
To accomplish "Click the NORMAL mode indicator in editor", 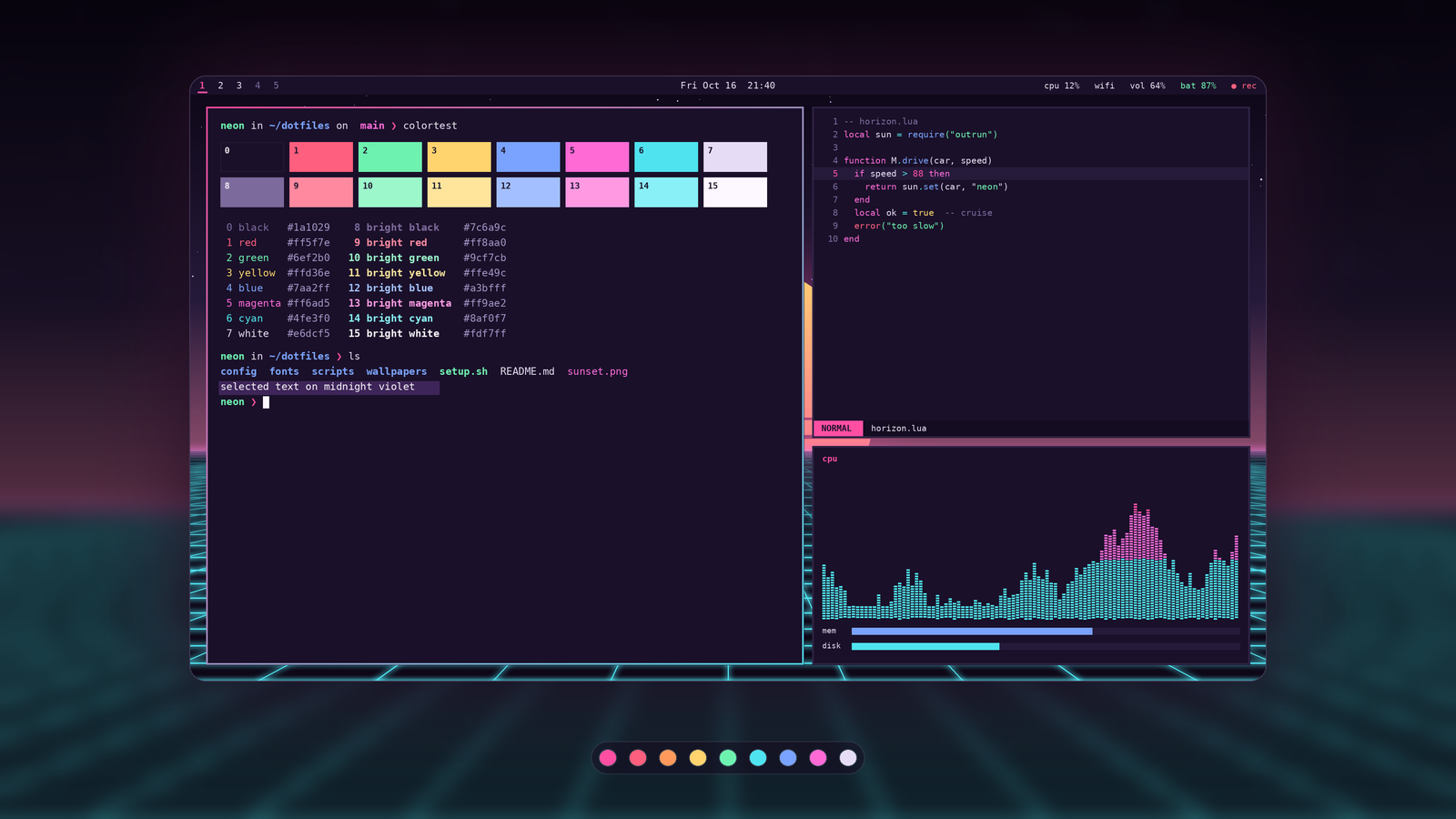I will (x=836, y=429).
